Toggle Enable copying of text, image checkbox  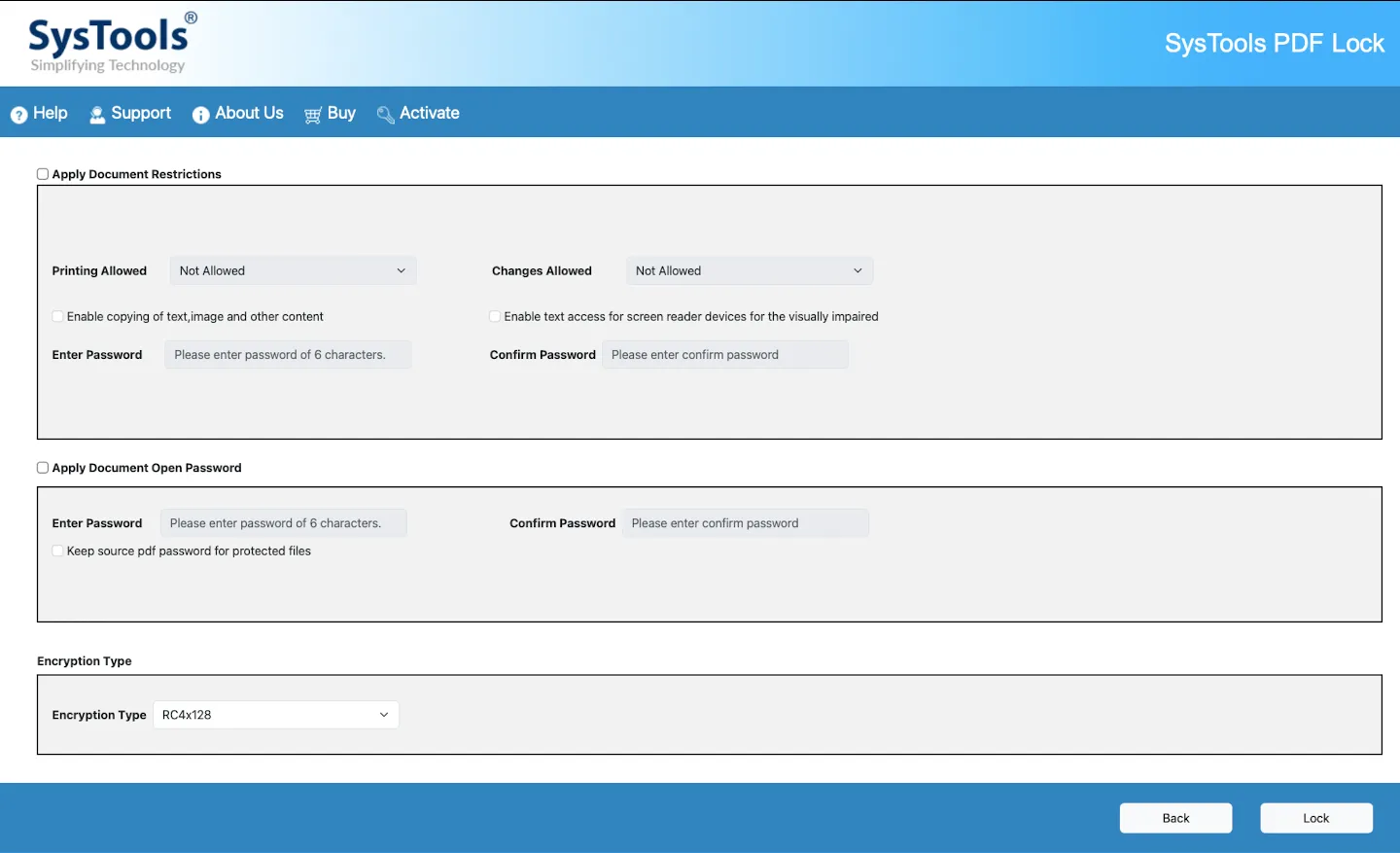pyautogui.click(x=57, y=316)
